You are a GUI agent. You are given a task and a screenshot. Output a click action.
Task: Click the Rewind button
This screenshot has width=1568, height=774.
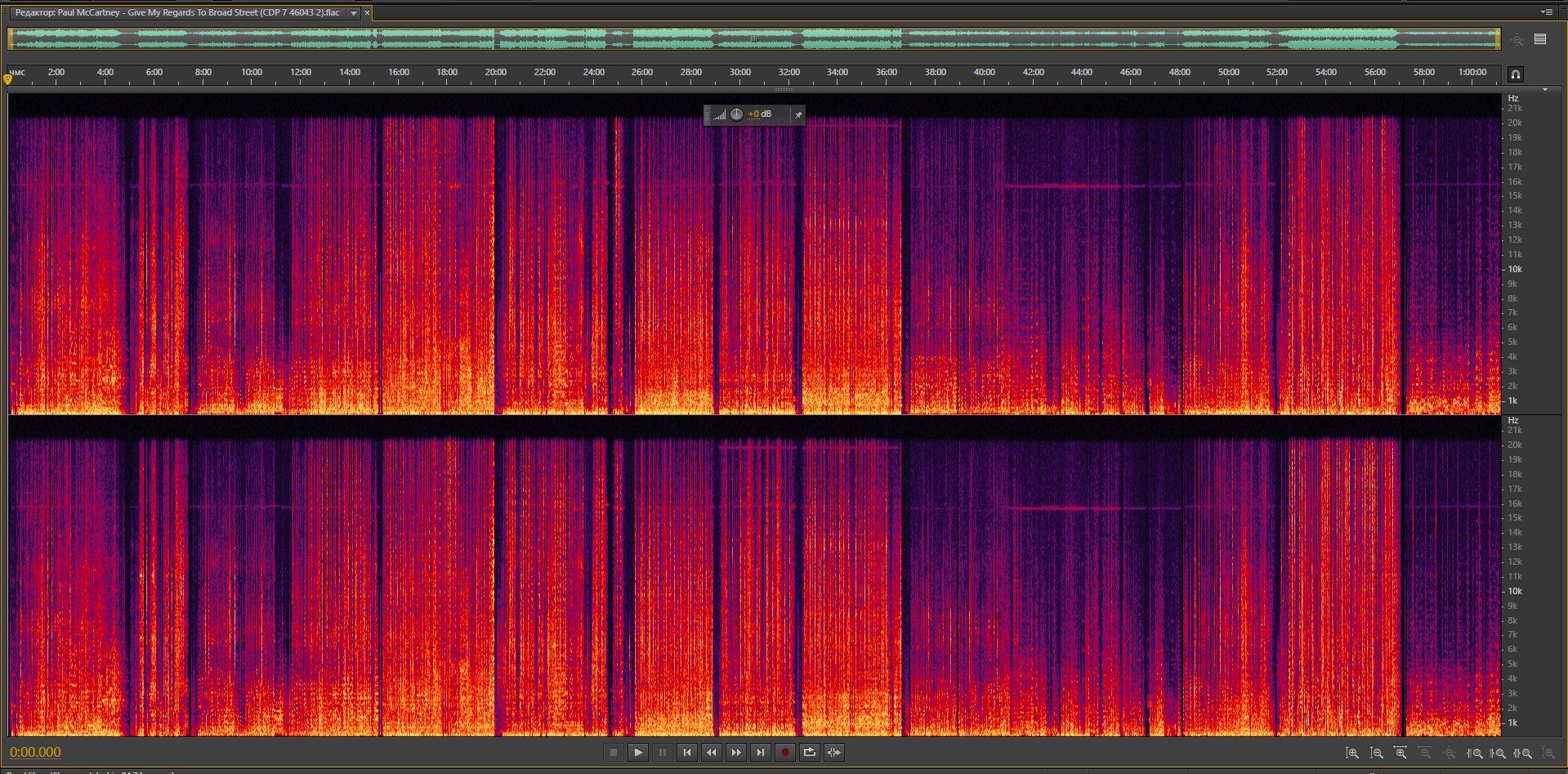click(x=711, y=753)
